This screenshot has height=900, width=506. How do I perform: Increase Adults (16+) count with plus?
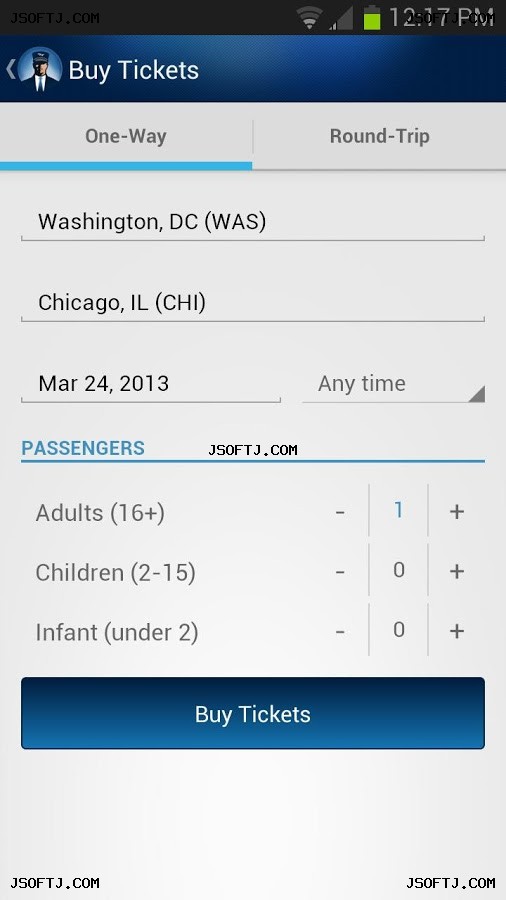(x=457, y=511)
